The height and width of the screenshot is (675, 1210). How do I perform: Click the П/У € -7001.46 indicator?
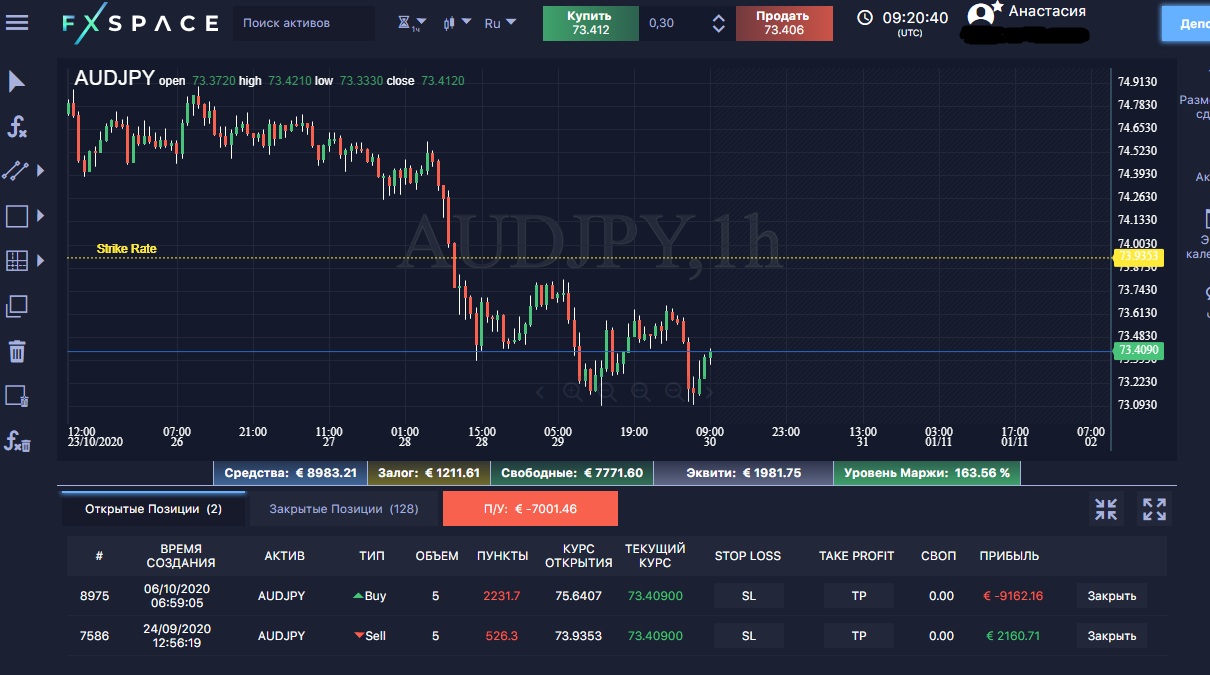[530, 509]
